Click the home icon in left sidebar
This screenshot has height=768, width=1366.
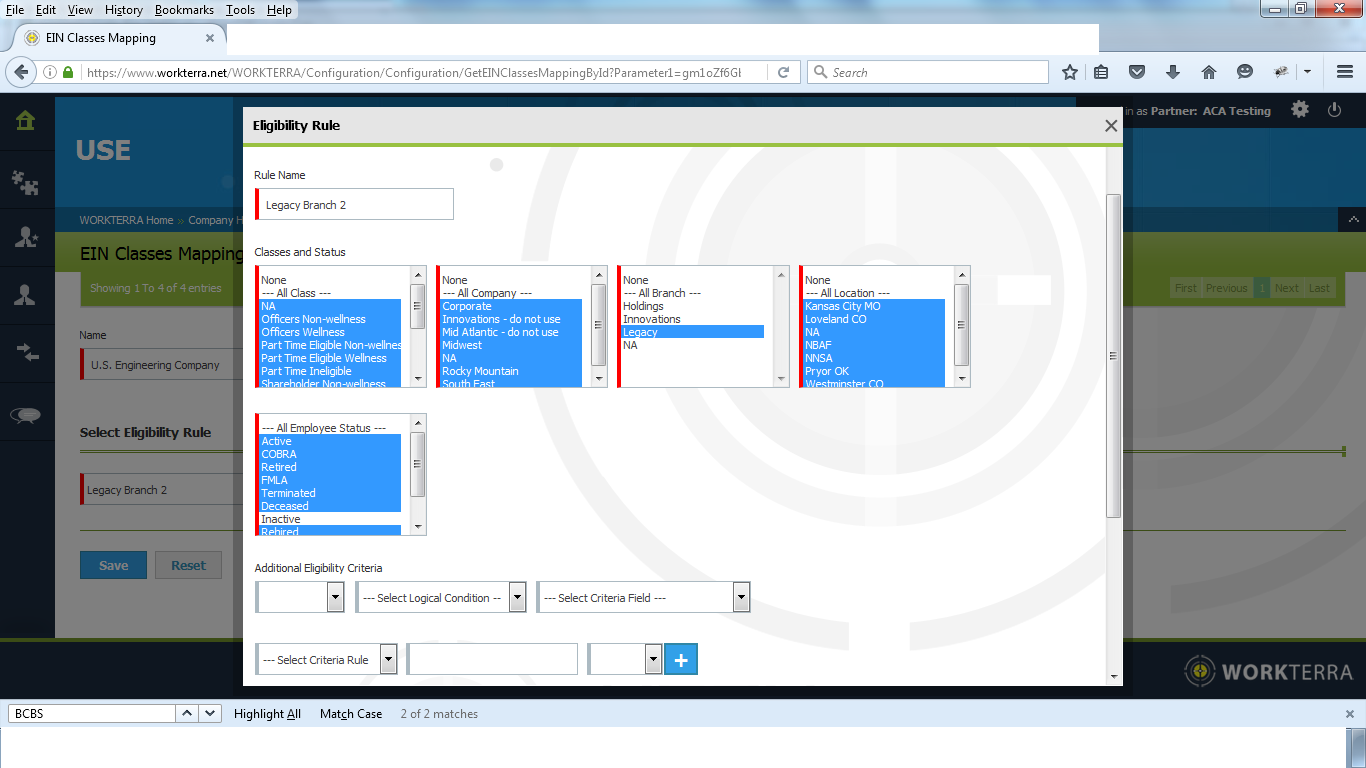point(25,121)
